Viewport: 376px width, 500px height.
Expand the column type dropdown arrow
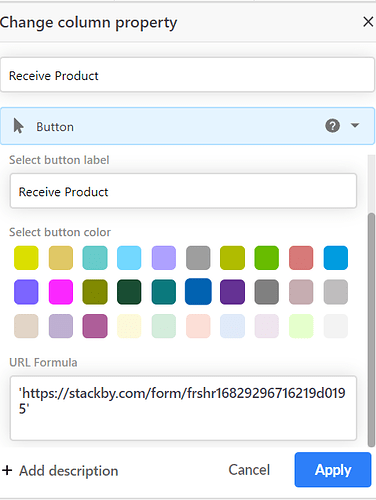coord(355,126)
